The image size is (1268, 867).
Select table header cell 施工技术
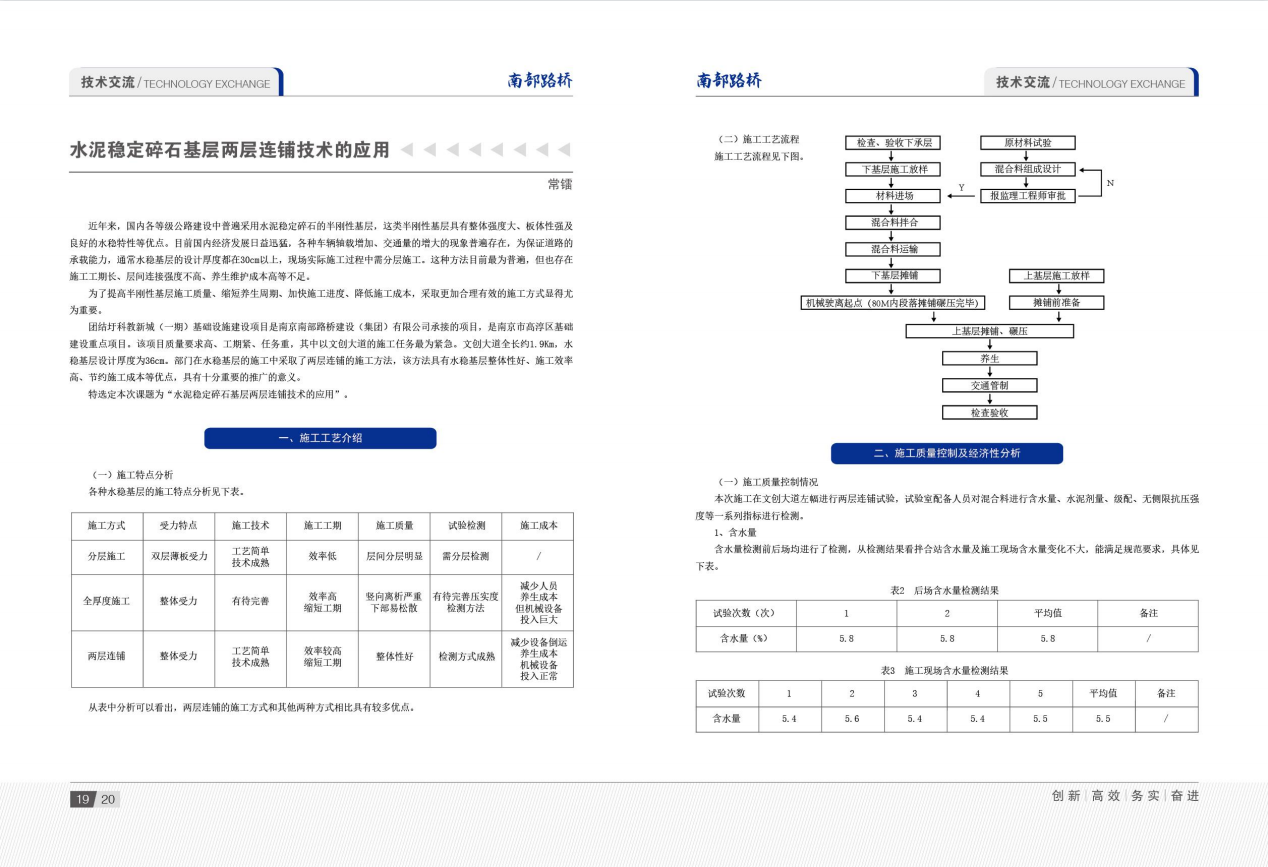(251, 526)
